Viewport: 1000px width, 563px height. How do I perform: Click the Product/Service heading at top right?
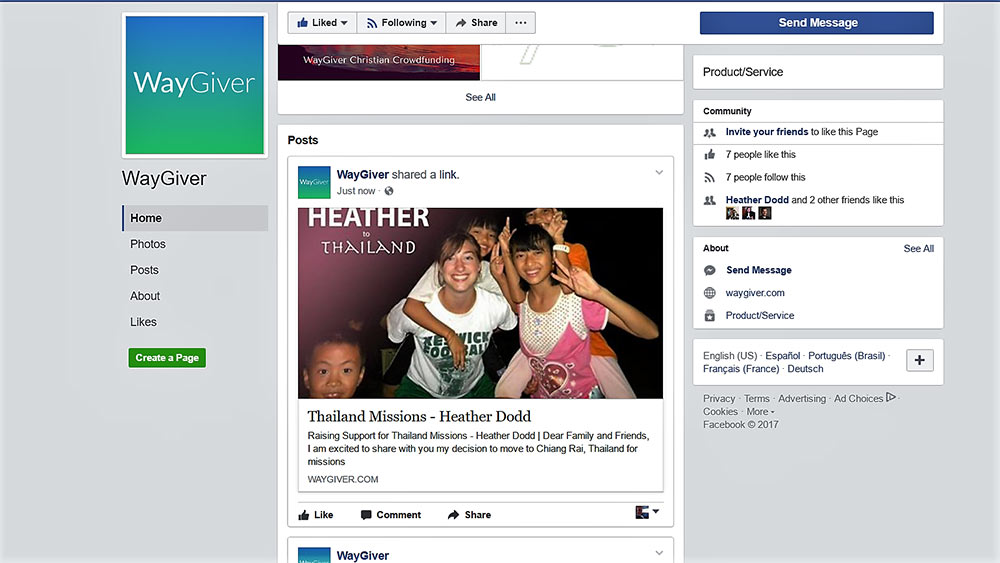[x=743, y=72]
